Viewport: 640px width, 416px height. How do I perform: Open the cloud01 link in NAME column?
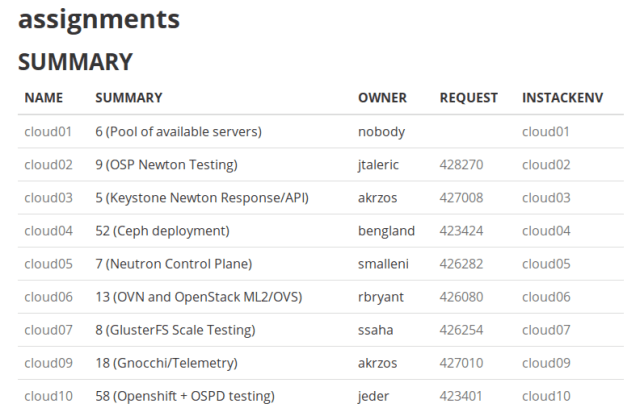[x=48, y=131]
